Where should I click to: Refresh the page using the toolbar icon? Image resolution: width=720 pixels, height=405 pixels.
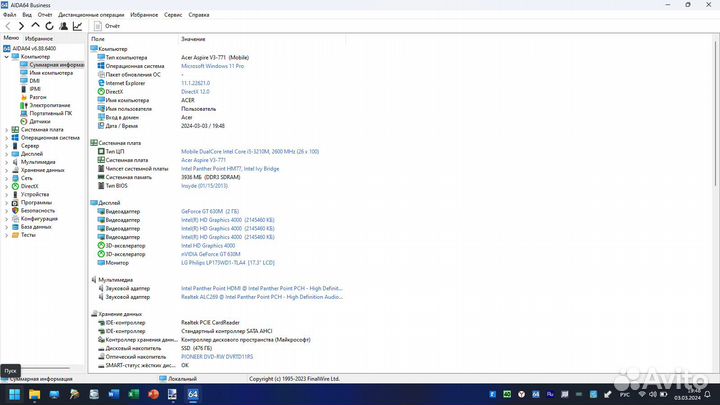(49, 26)
